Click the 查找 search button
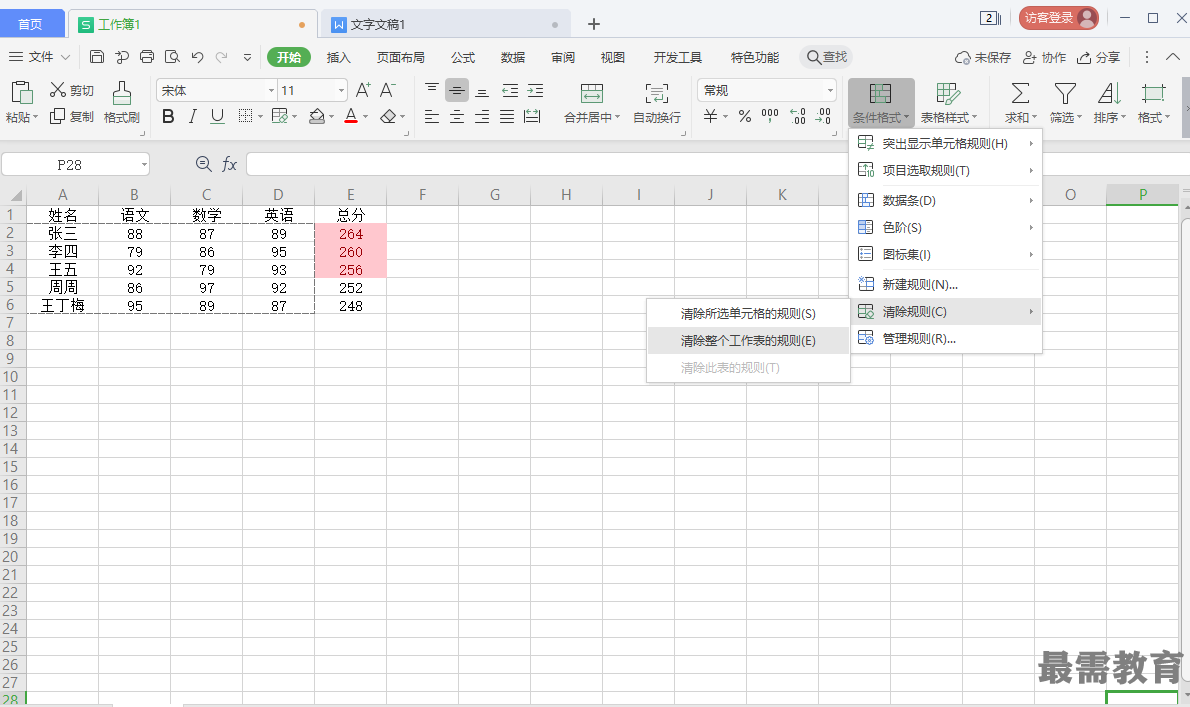 (x=826, y=57)
